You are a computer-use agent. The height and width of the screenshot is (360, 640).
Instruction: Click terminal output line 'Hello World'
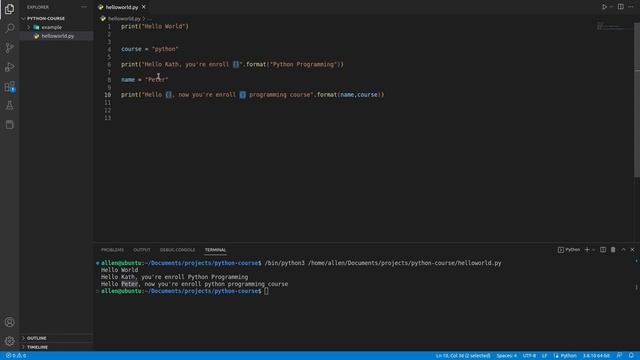tap(120, 270)
